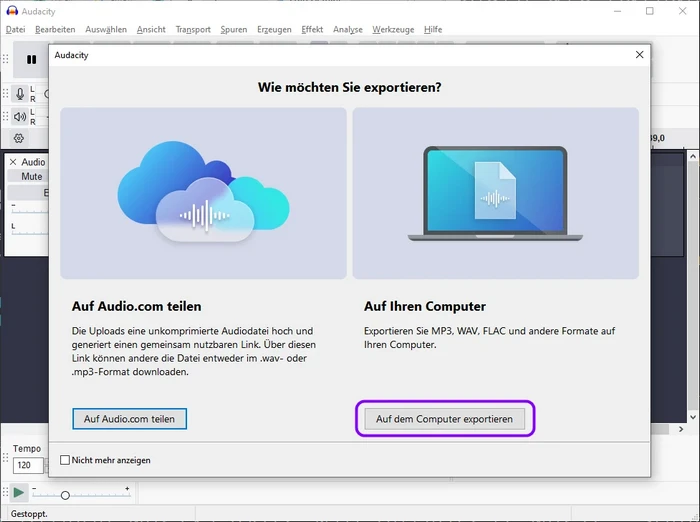Viewport: 700px width, 522px height.
Task: Open the Transport menu
Action: click(193, 29)
